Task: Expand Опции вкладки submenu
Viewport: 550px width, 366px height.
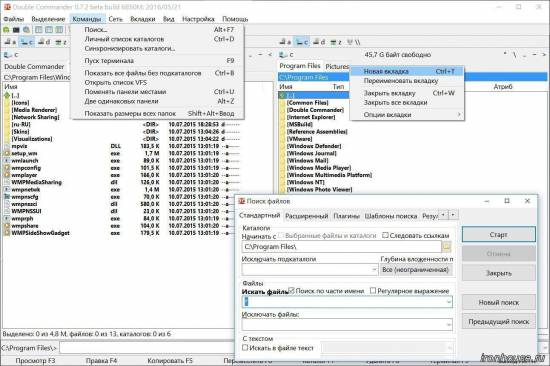Action: click(407, 115)
